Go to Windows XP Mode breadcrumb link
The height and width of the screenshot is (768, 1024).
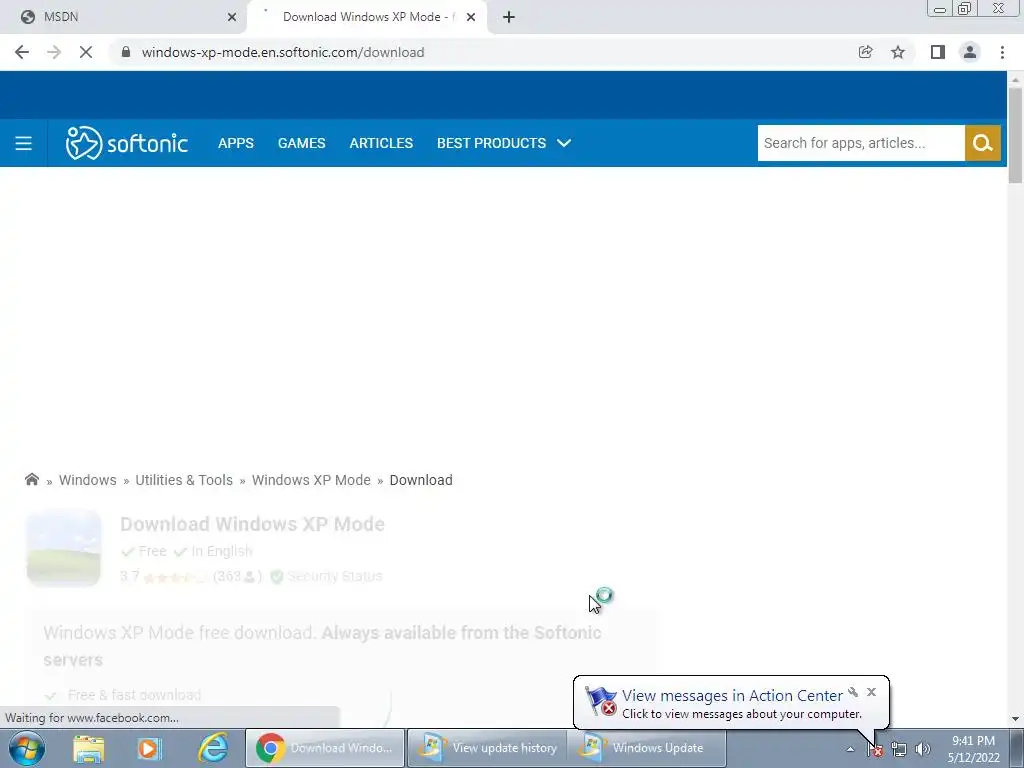tap(312, 480)
